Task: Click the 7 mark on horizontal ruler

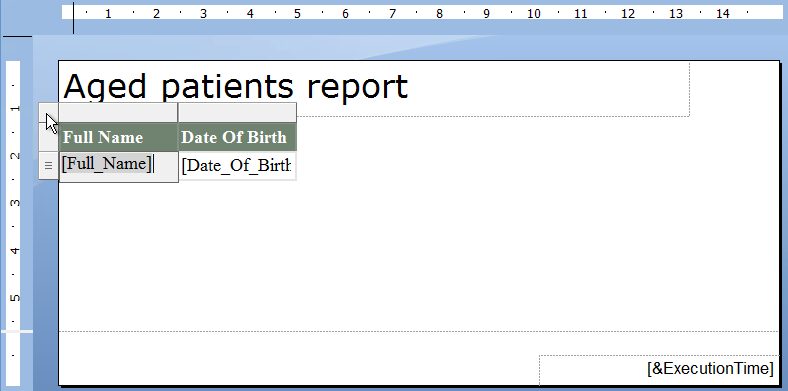Action: 392,14
